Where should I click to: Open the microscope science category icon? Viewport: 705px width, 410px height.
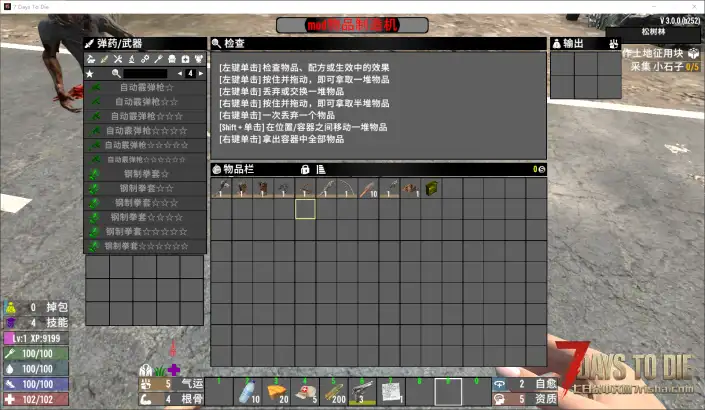tap(131, 59)
